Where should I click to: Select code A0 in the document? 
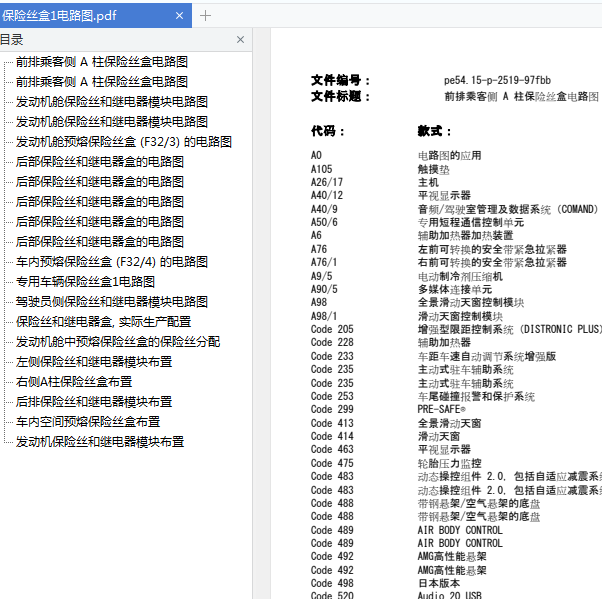316,156
